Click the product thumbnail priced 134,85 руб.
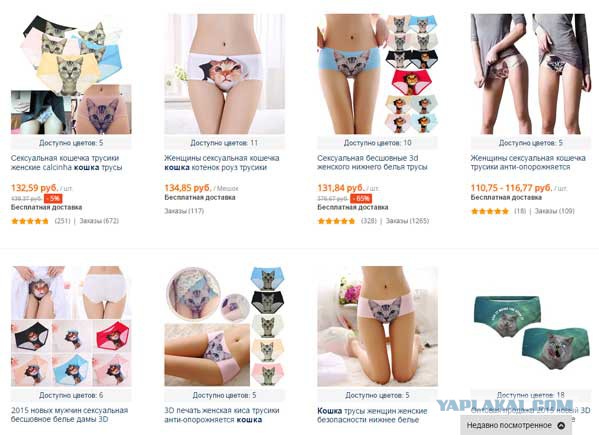 coord(225,74)
